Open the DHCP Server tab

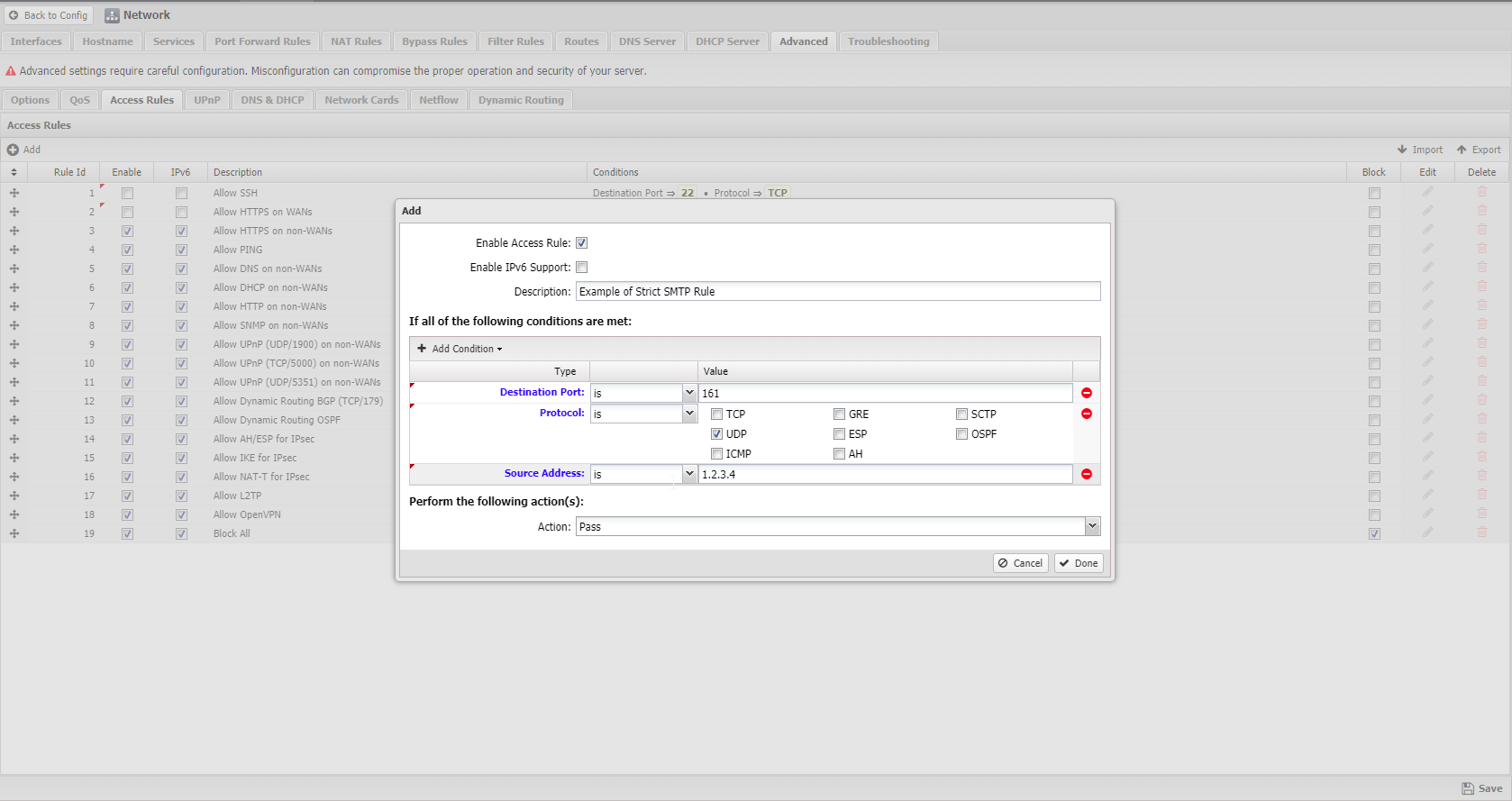tap(727, 41)
